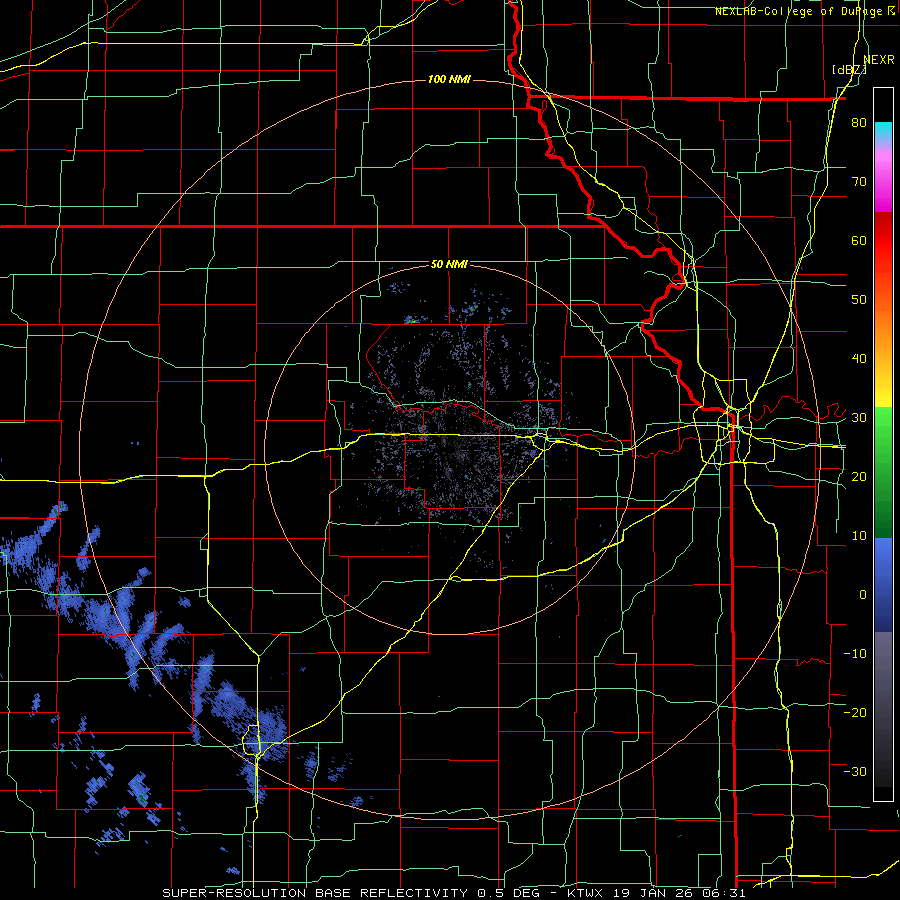Click the 70 value on dBZ scale

[x=859, y=182]
